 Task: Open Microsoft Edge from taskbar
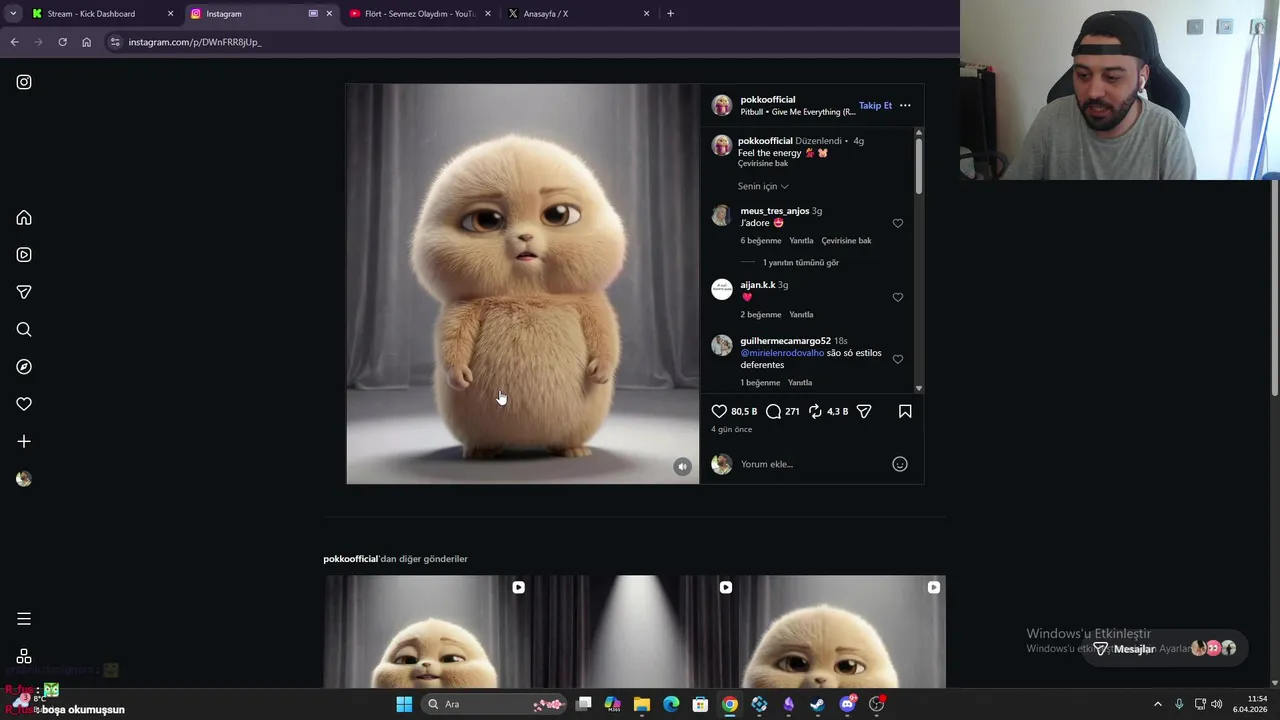click(x=671, y=704)
